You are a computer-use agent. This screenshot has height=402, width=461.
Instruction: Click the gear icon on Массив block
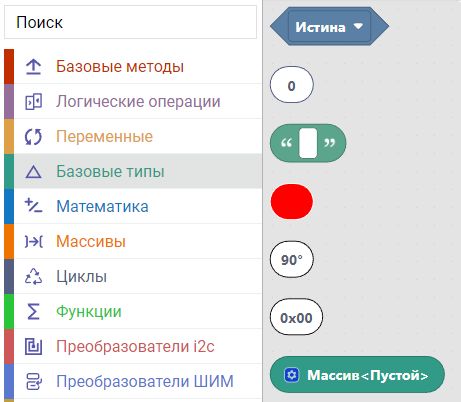292,375
